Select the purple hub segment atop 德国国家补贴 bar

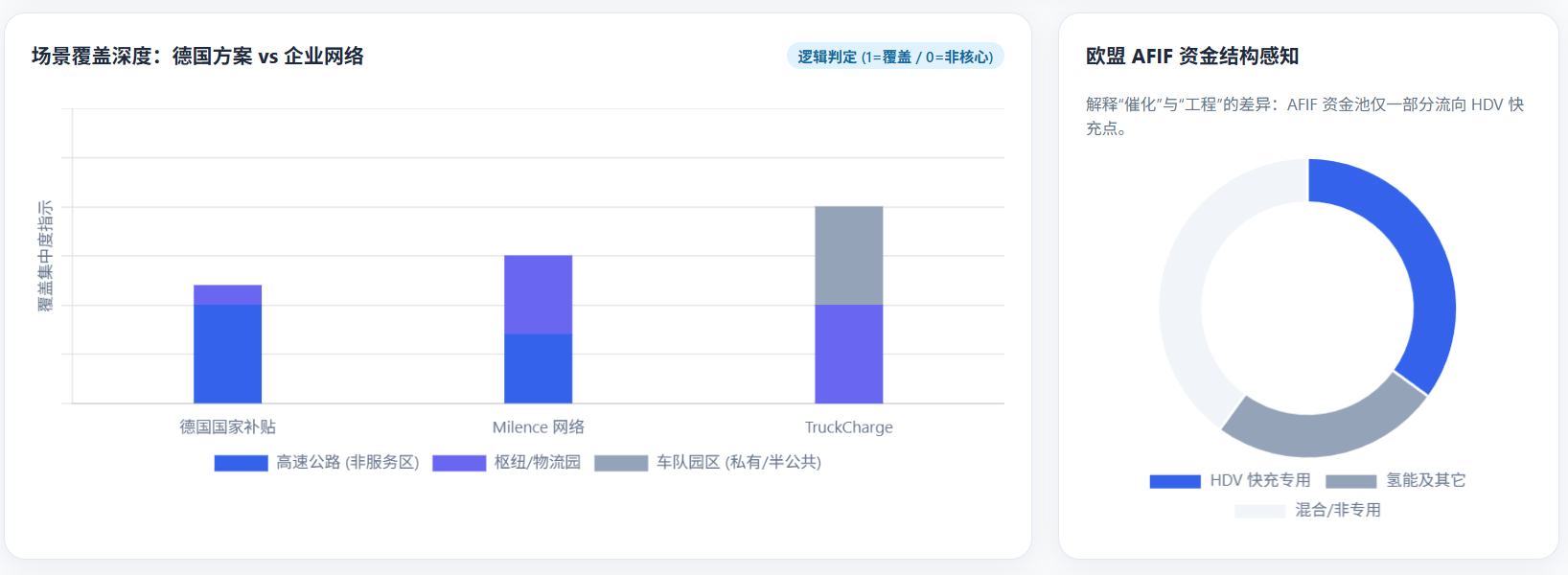(x=227, y=294)
